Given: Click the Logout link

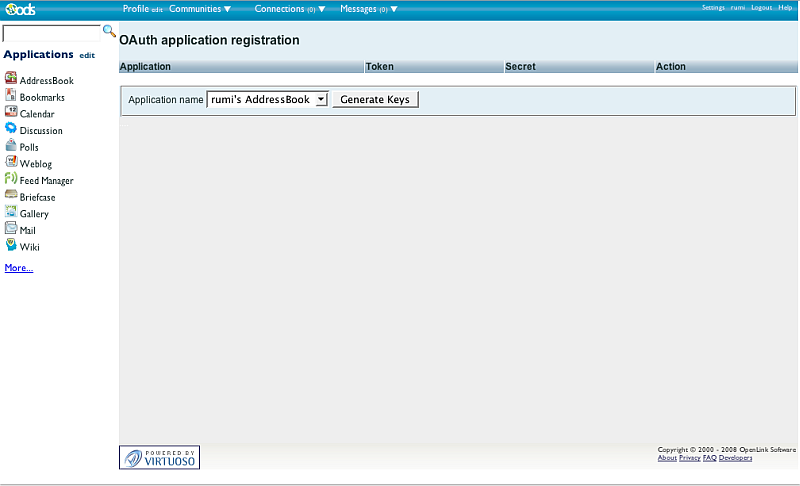Looking at the screenshot, I should click(762, 8).
